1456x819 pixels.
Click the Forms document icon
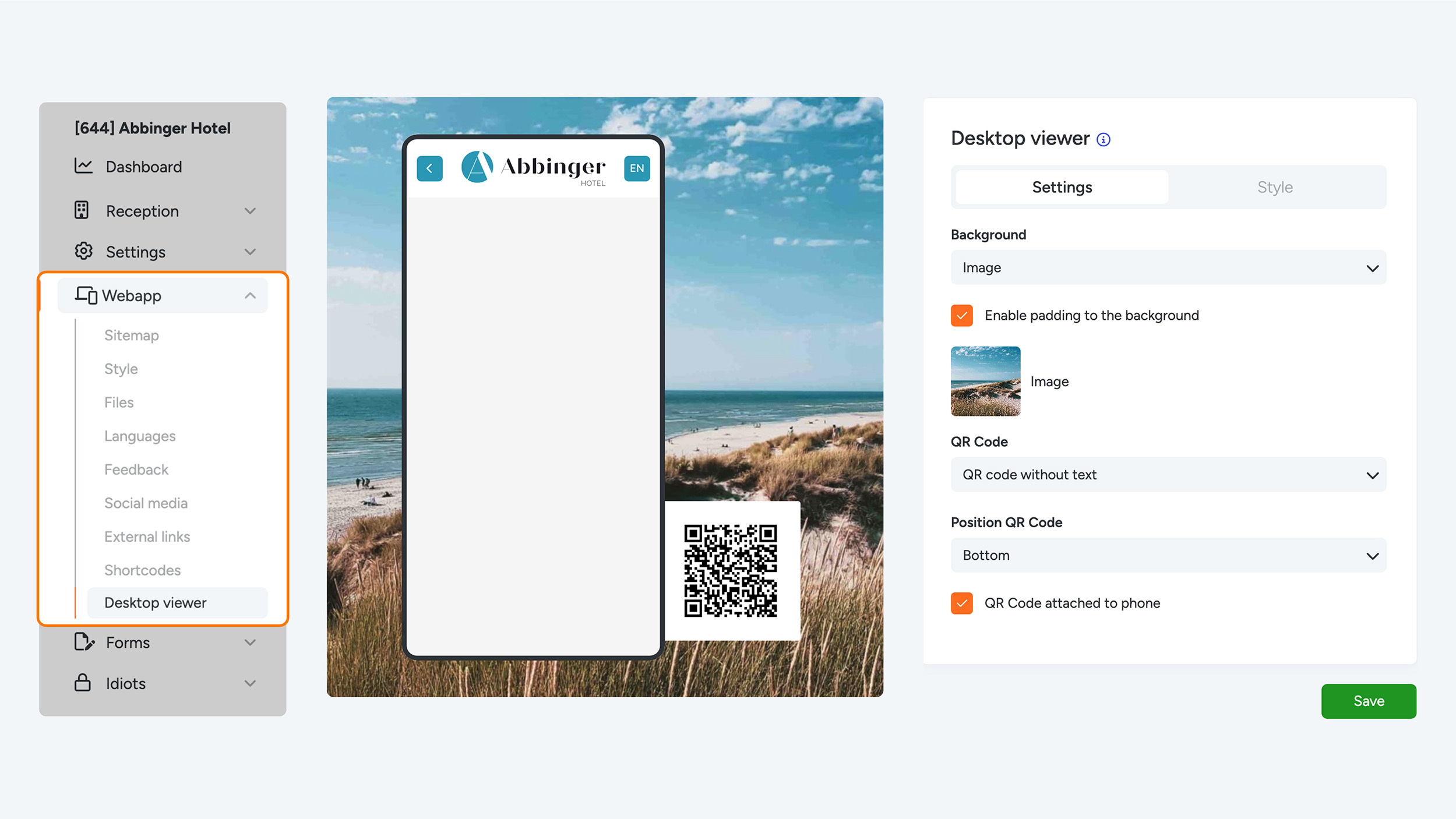[84, 642]
